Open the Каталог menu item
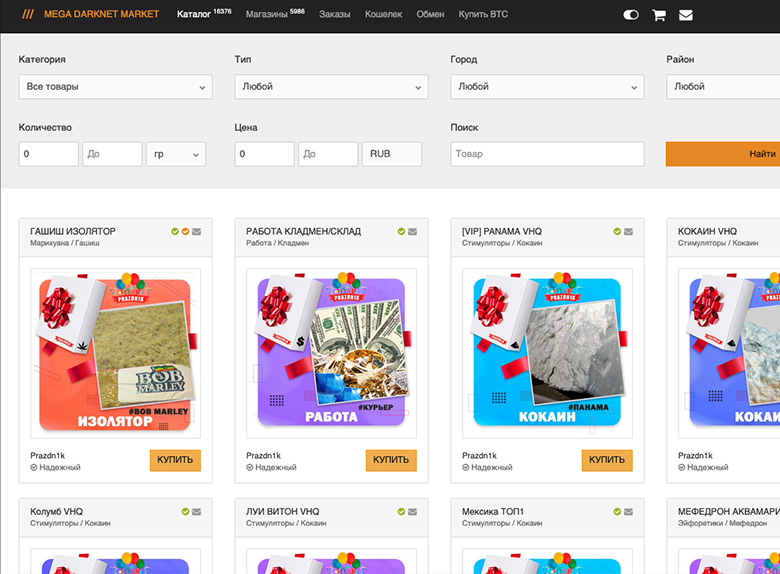Image resolution: width=780 pixels, height=574 pixels. tap(204, 14)
